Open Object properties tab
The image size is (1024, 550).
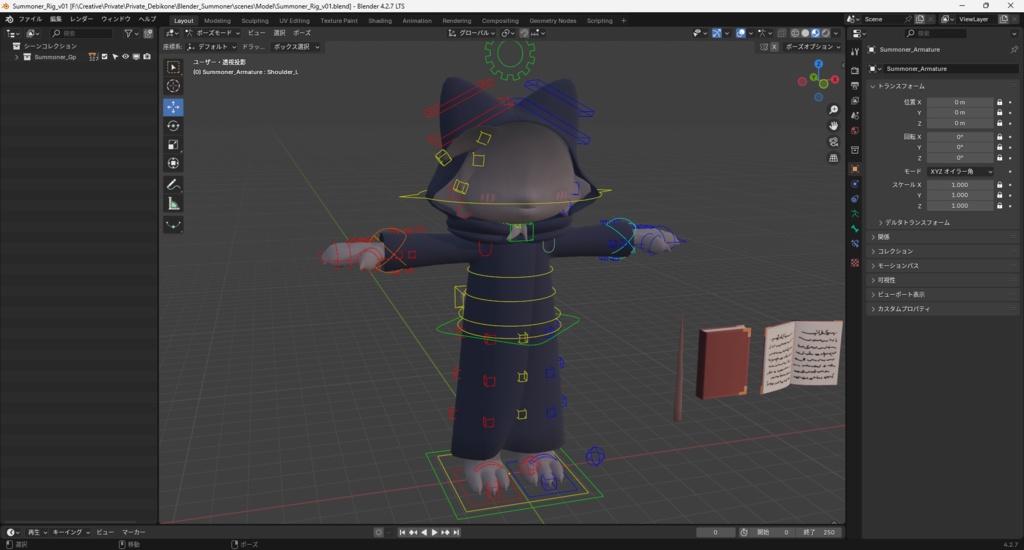coord(855,169)
